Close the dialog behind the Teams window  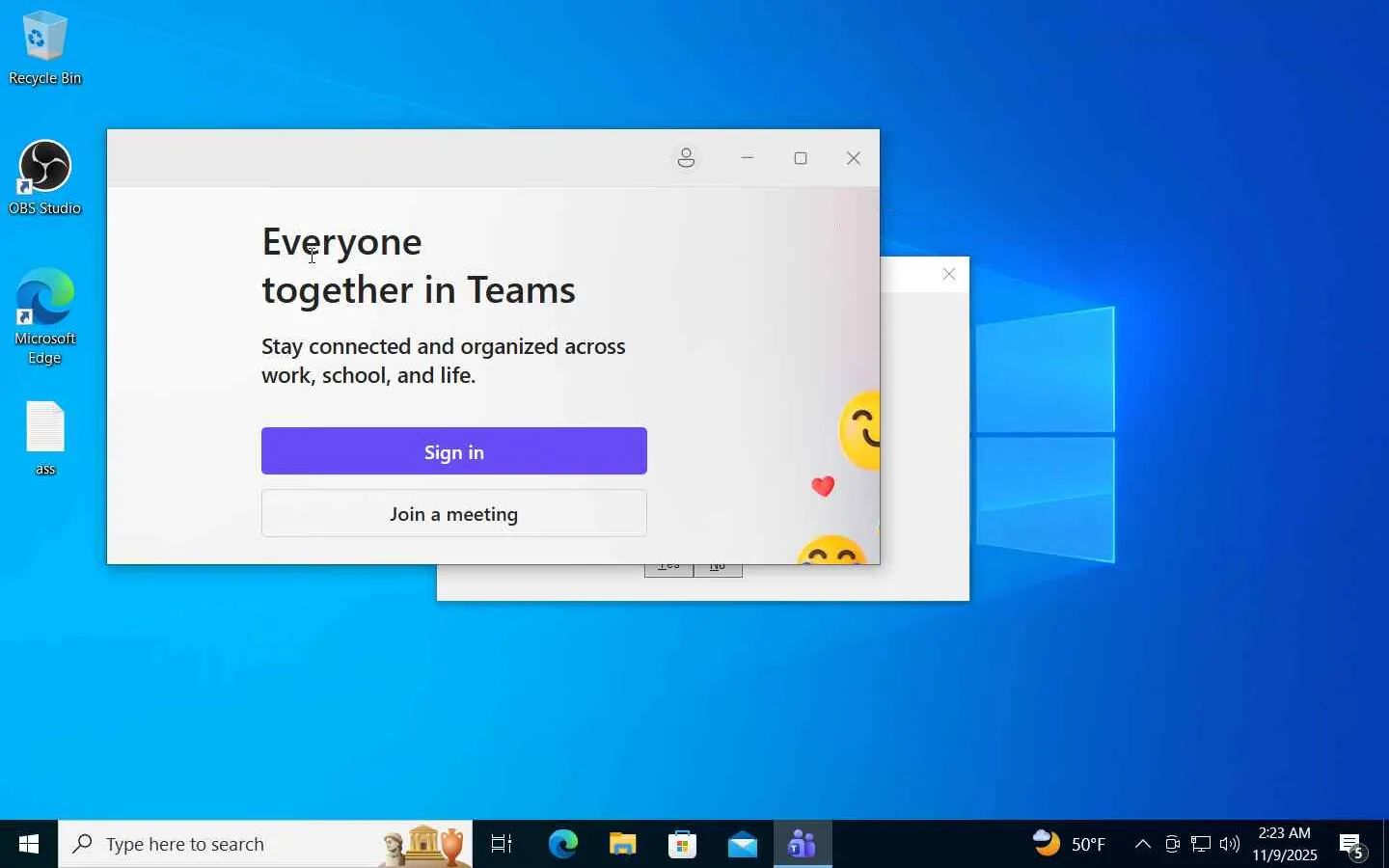(950, 275)
